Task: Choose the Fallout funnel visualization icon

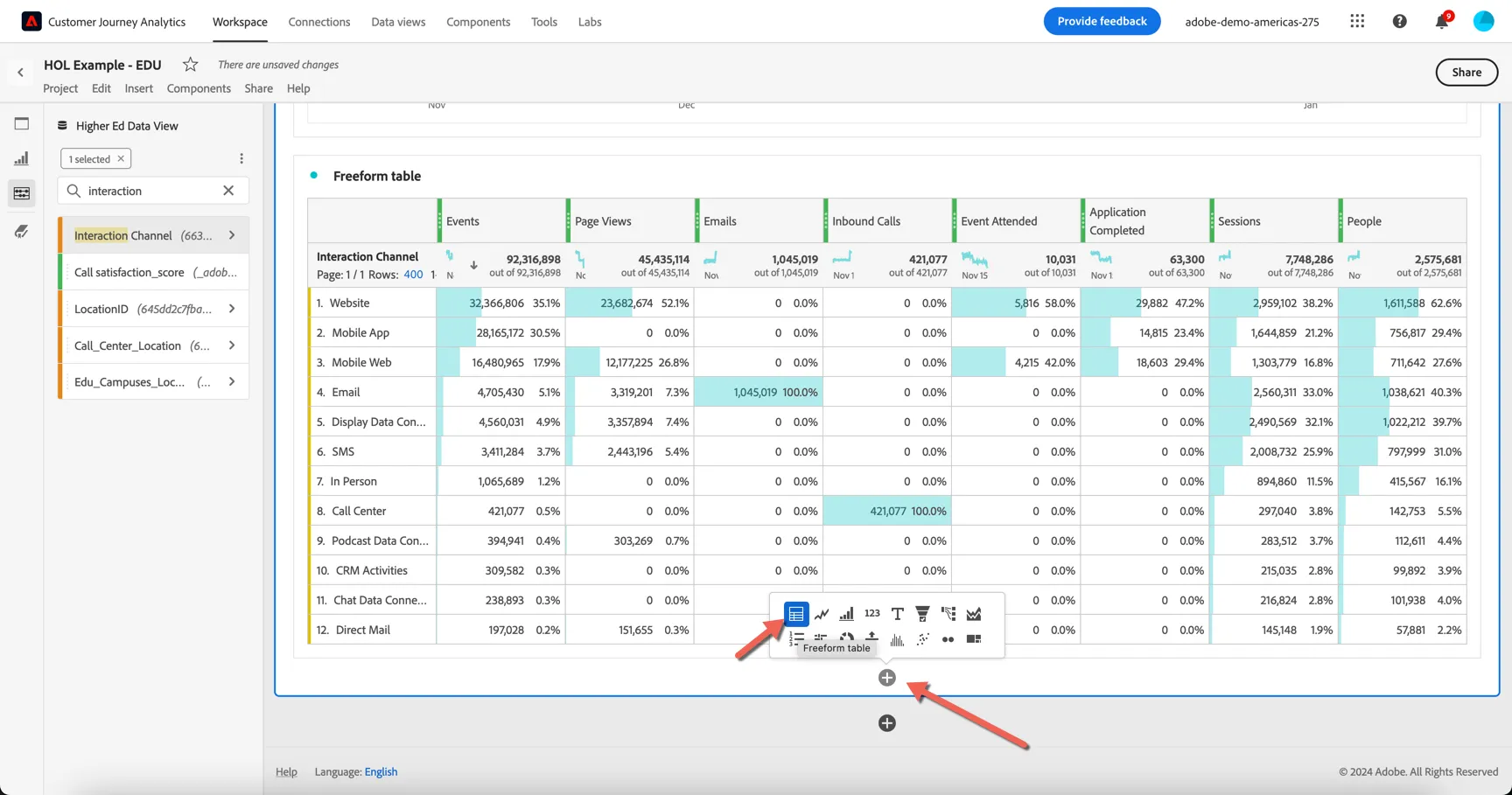Action: coord(922,614)
